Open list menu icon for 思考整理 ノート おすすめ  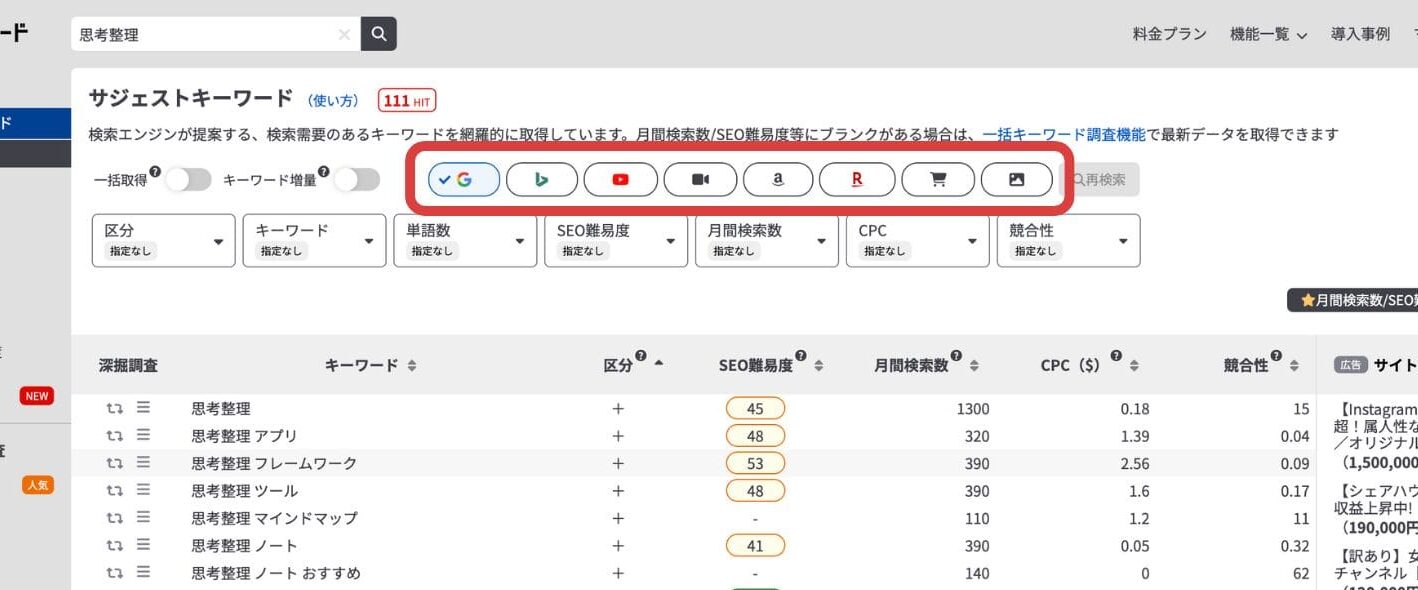pyautogui.click(x=143, y=573)
